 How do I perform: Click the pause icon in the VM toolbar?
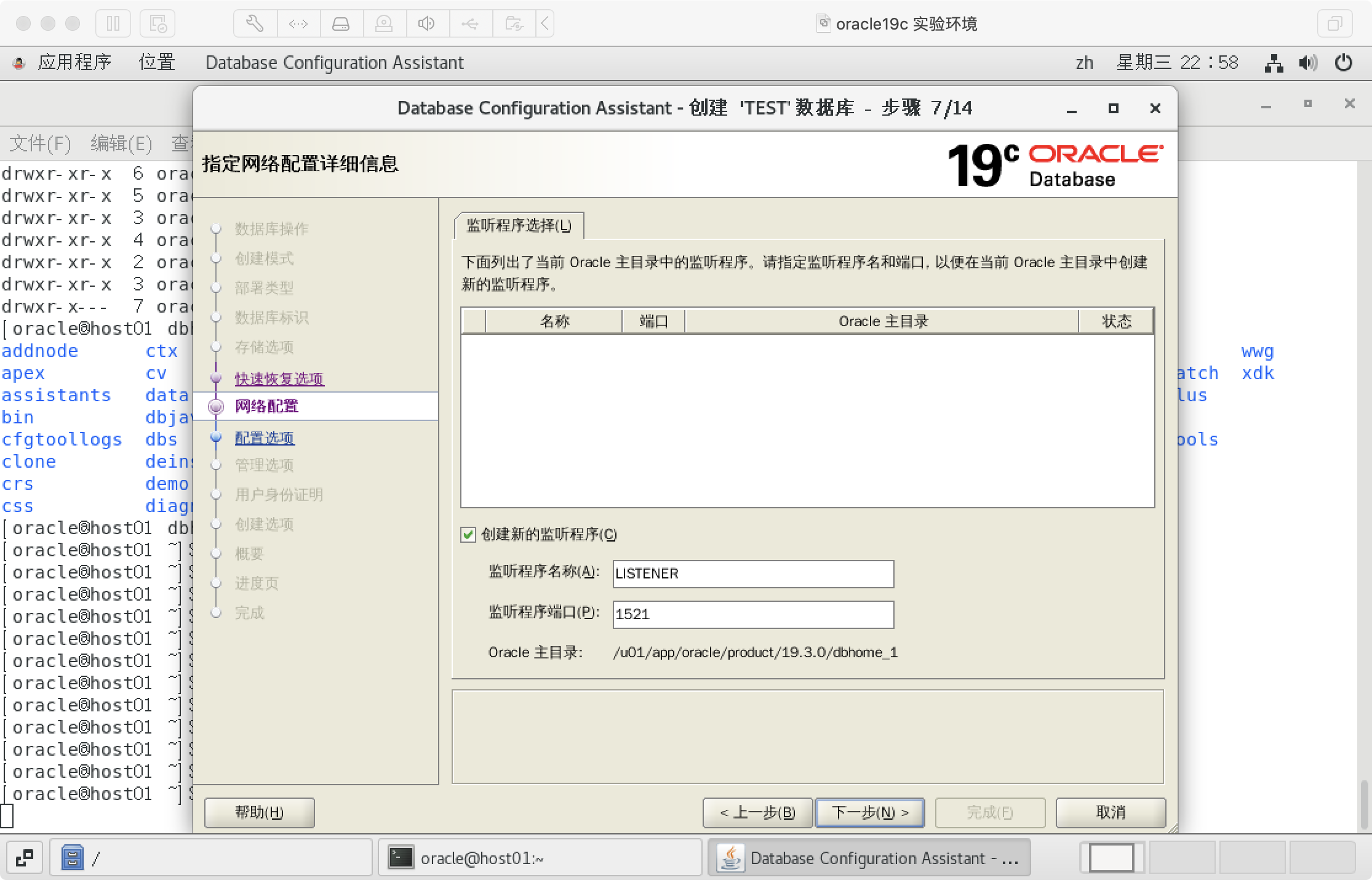point(113,23)
